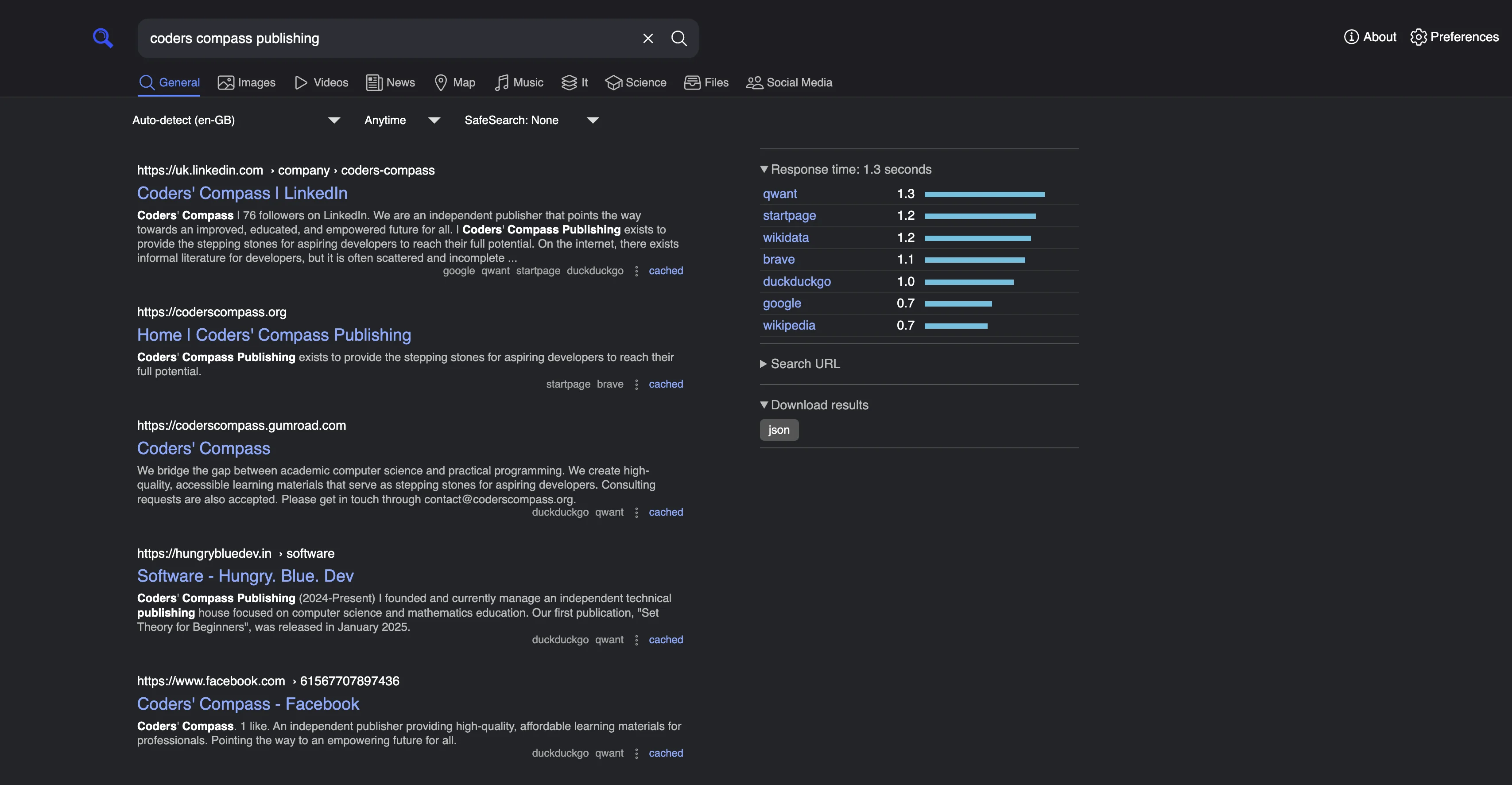Submit the search via the magnifier icon
1512x785 pixels.
[679, 38]
